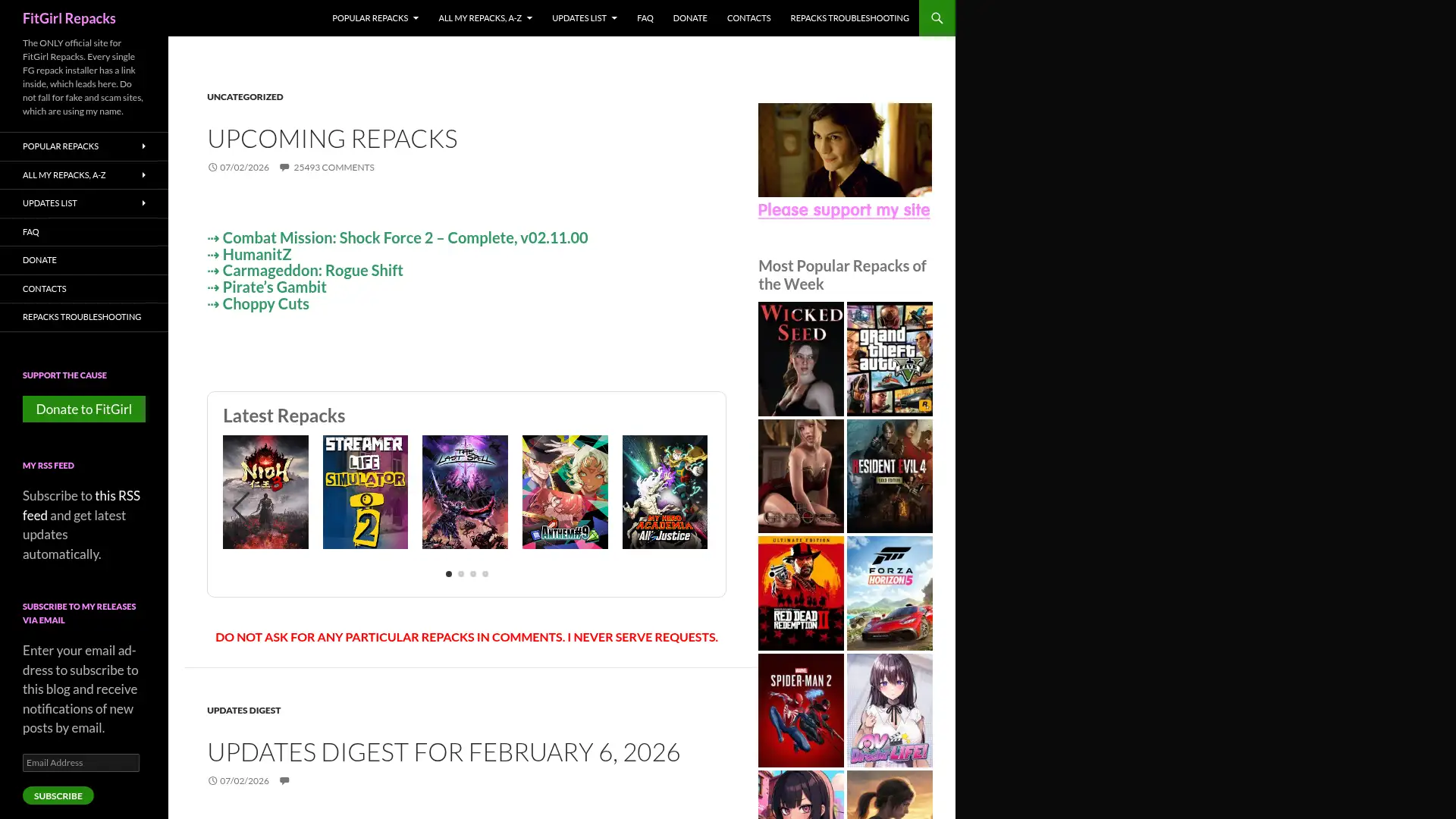Click the search icon in the top bar
Screen dimensions: 1456x819
pyautogui.click(x=937, y=18)
